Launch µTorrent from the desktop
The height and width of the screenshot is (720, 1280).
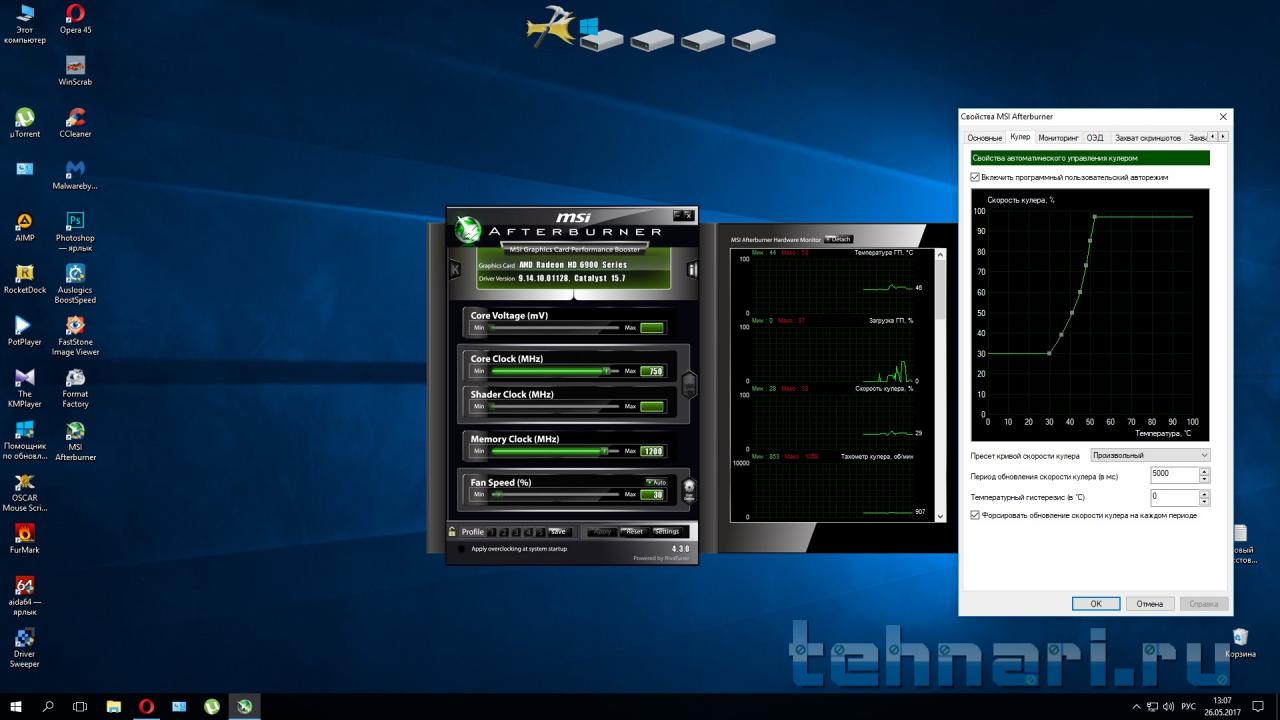point(25,122)
